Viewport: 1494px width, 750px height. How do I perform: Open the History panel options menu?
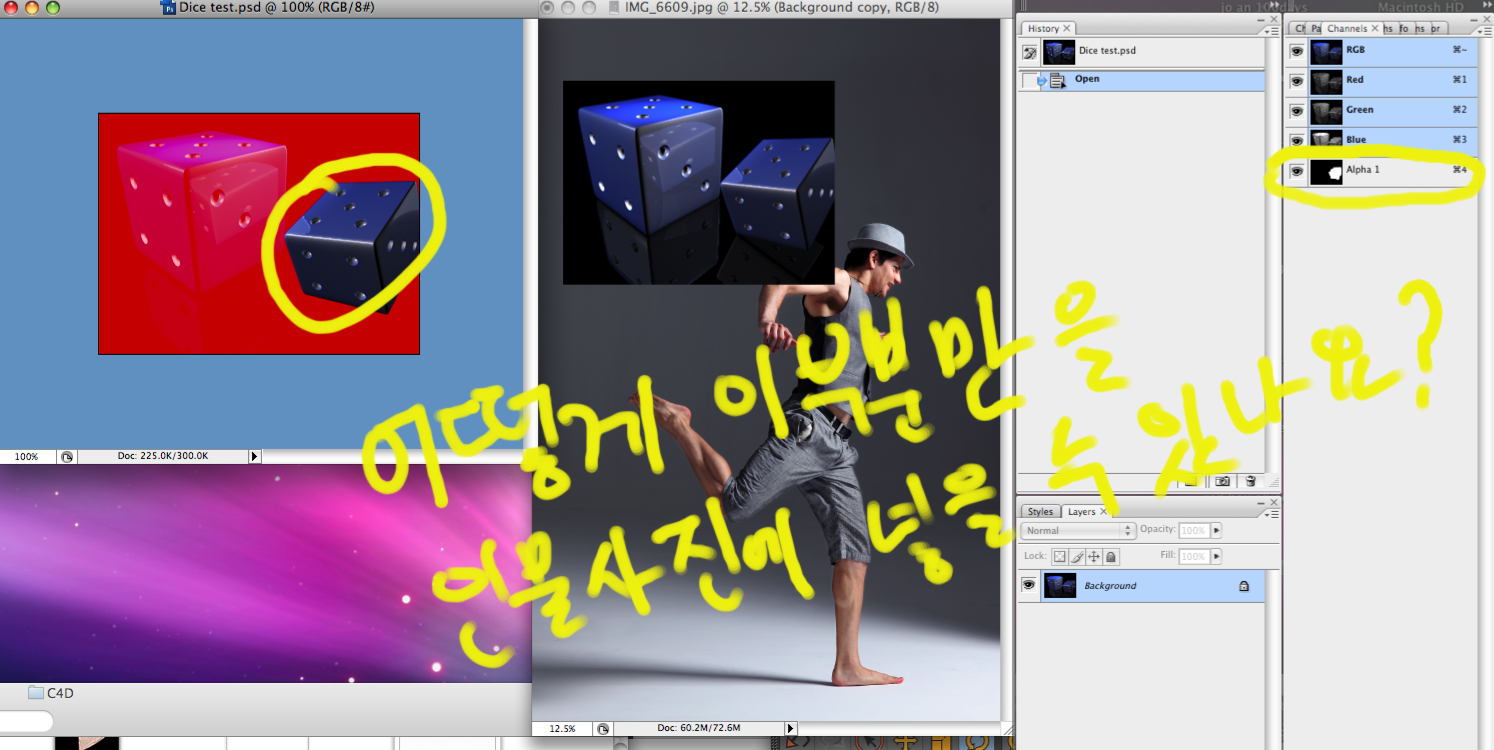[1270, 30]
